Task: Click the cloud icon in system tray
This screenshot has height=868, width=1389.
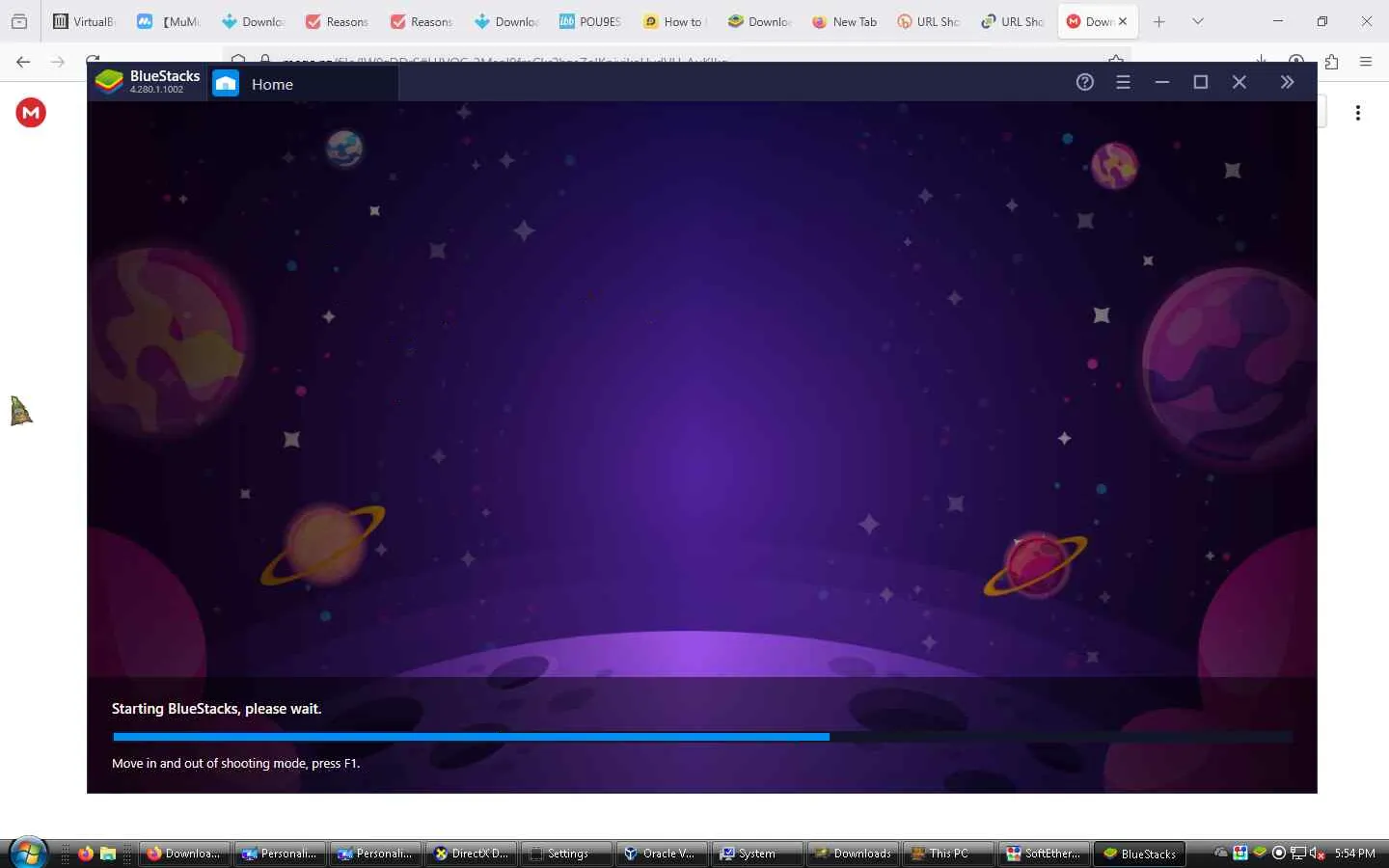Action: [1221, 853]
